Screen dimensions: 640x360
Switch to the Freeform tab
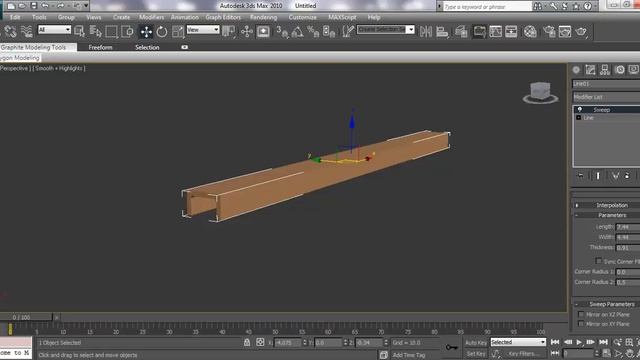(100, 47)
